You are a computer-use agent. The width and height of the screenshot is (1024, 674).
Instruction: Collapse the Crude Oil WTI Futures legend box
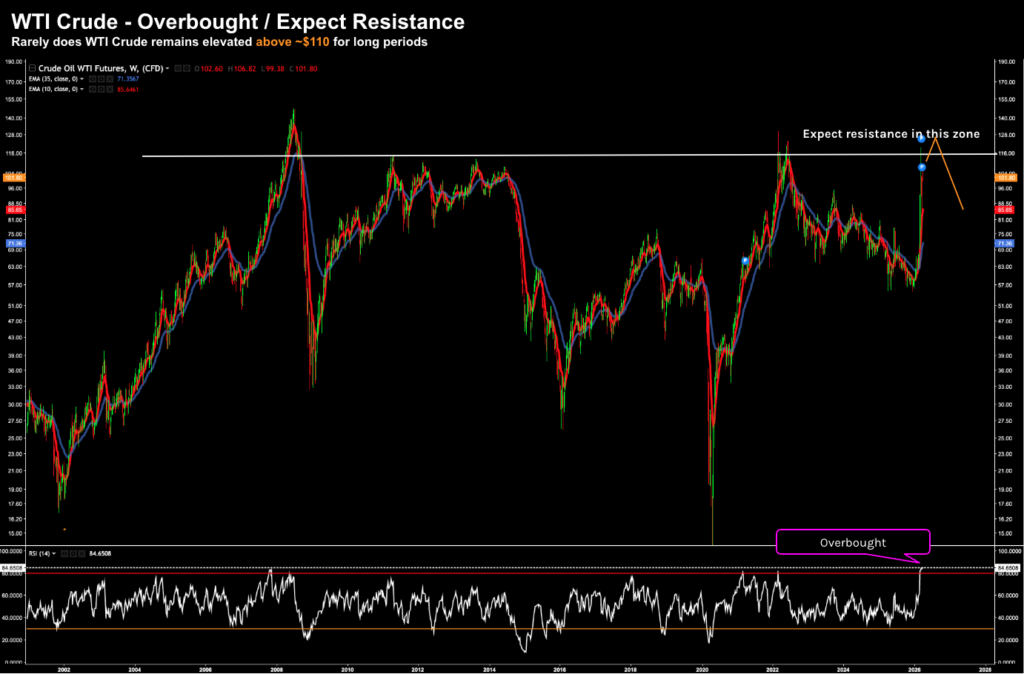33,68
